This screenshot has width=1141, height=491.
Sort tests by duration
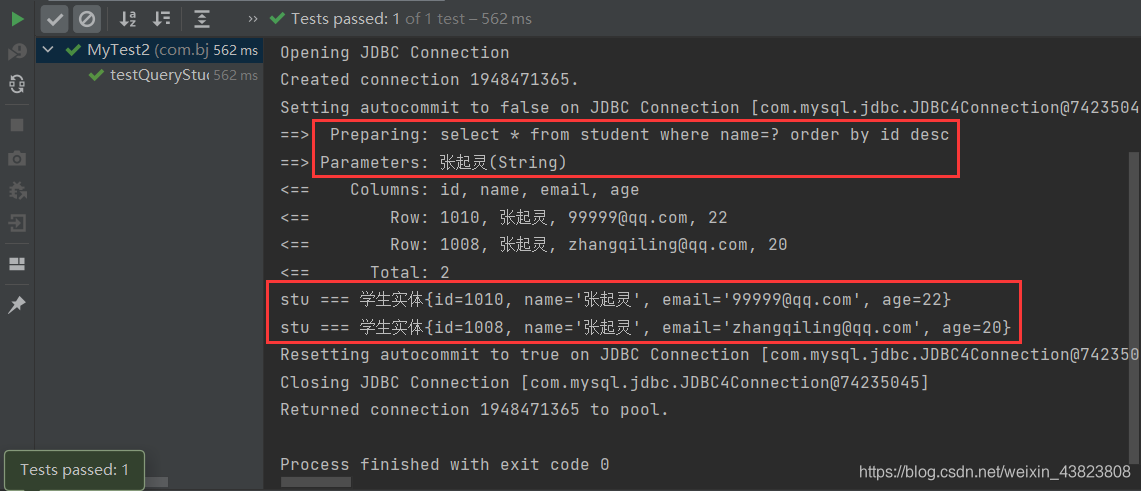[161, 18]
